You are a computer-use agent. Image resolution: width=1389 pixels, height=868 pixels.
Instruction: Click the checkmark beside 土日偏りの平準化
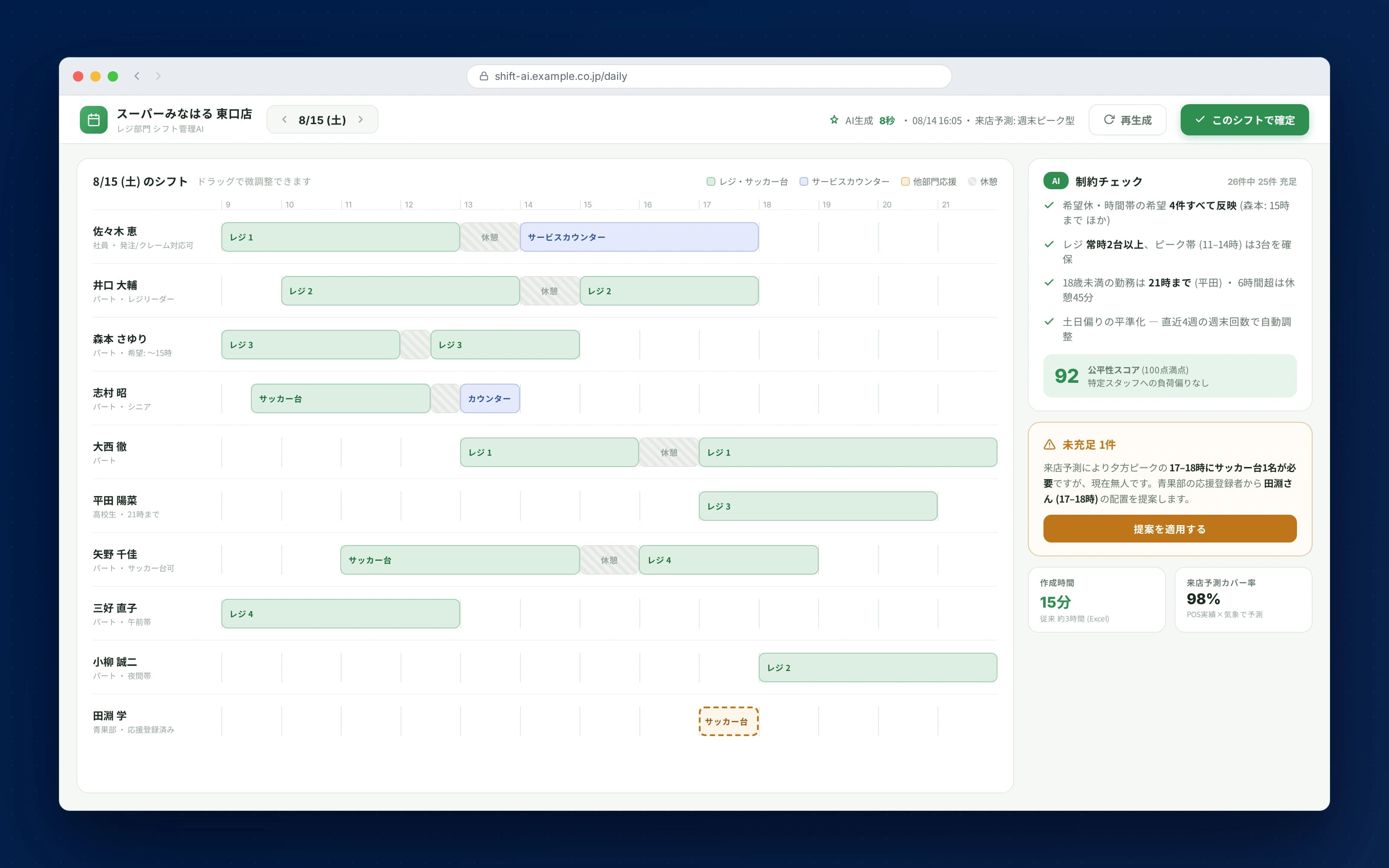click(x=1049, y=322)
